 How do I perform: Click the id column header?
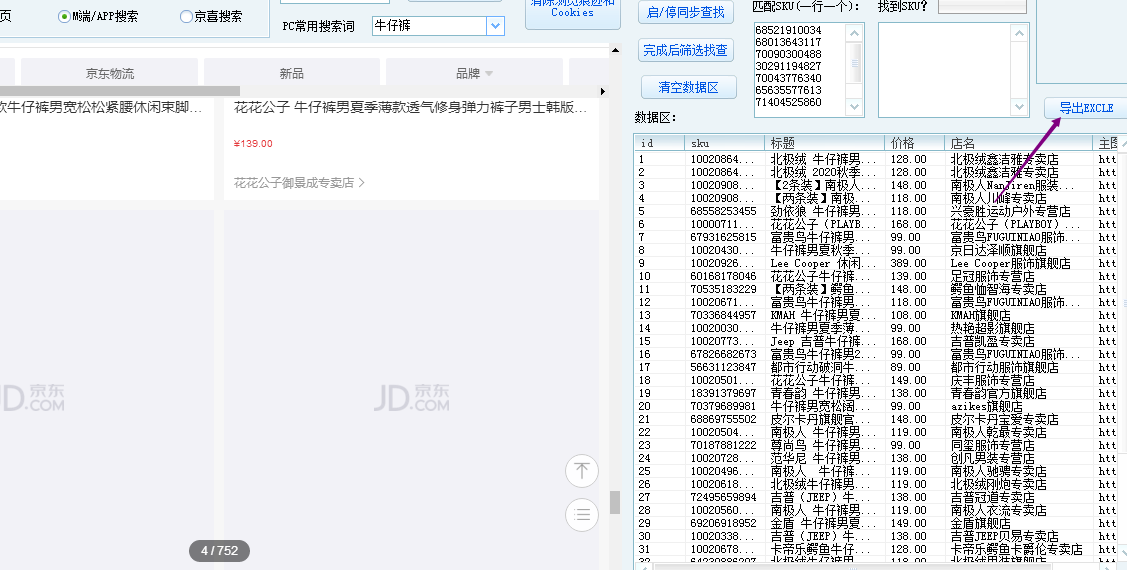660,143
